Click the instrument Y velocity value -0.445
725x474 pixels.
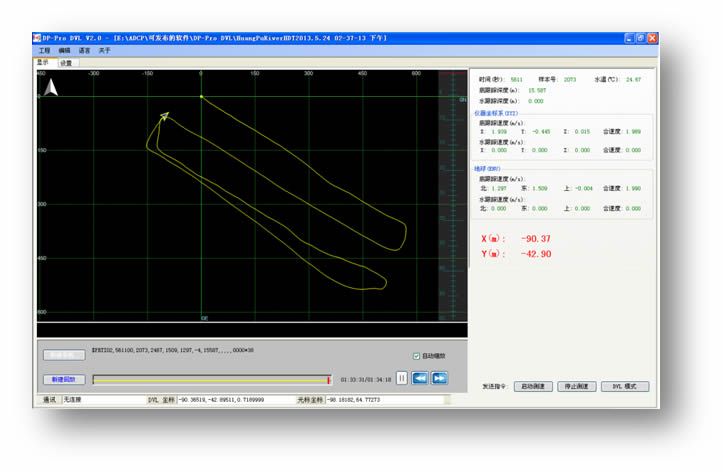pos(541,132)
